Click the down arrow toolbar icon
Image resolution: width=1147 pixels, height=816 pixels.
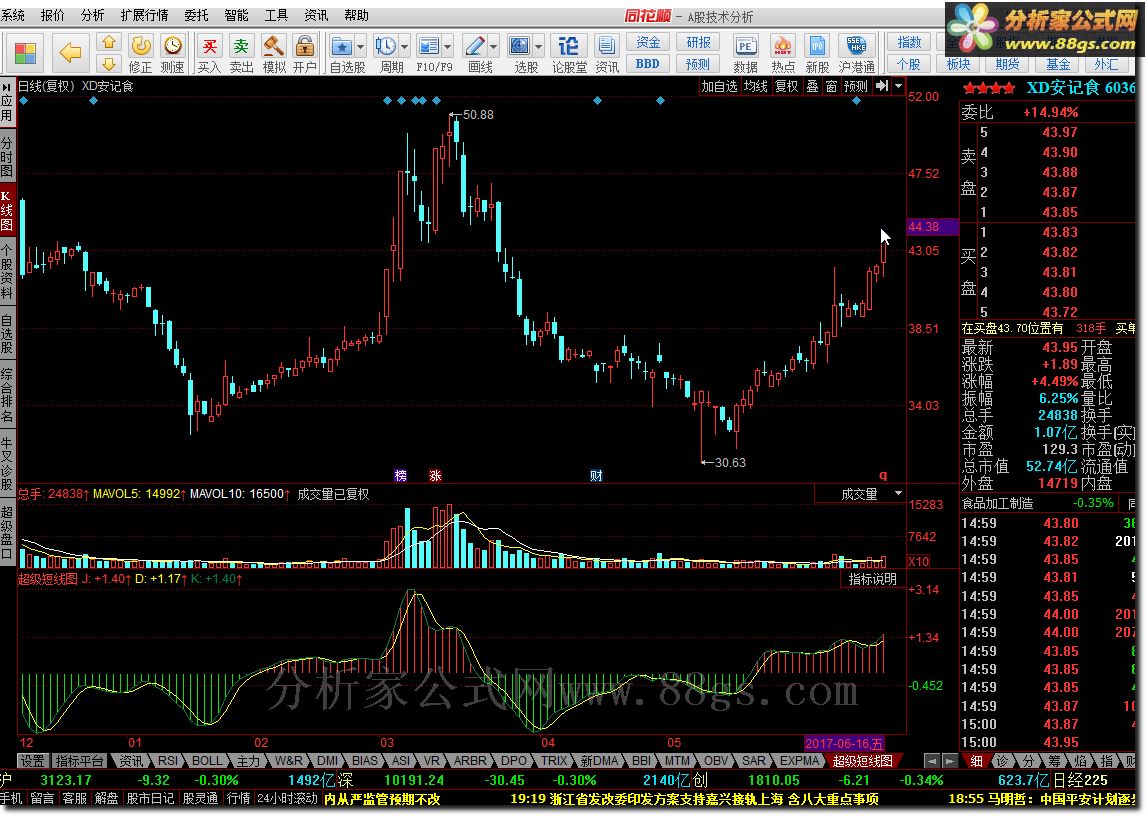coord(109,64)
